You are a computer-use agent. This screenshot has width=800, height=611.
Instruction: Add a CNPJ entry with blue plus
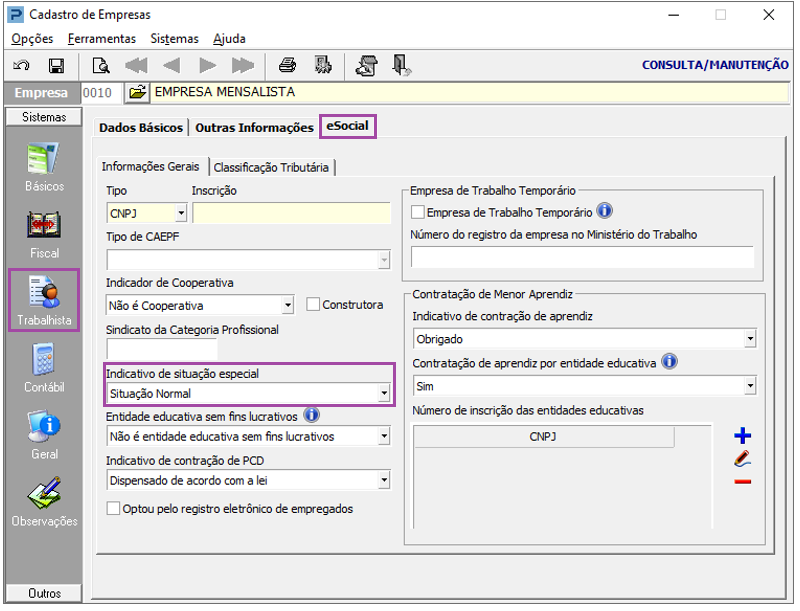(743, 436)
